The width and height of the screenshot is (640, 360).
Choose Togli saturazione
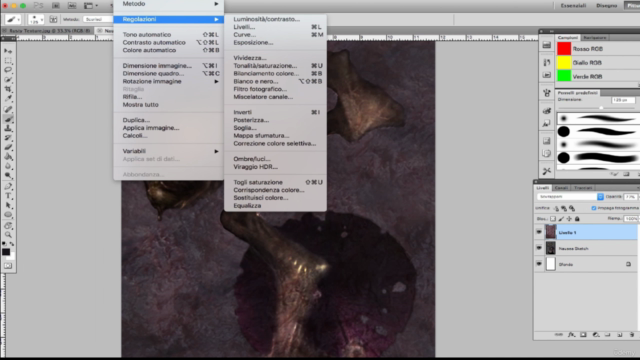click(276, 182)
